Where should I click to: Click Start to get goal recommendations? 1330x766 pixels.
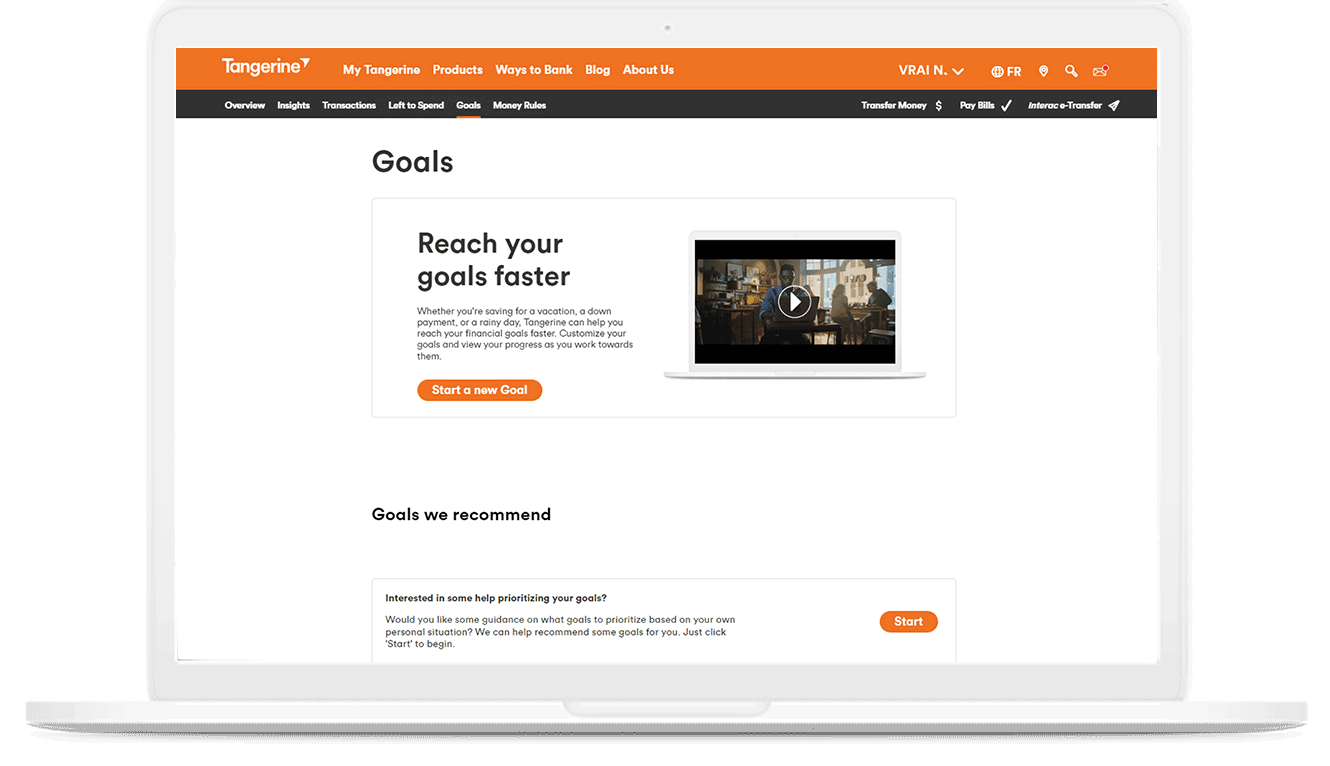[x=908, y=621]
